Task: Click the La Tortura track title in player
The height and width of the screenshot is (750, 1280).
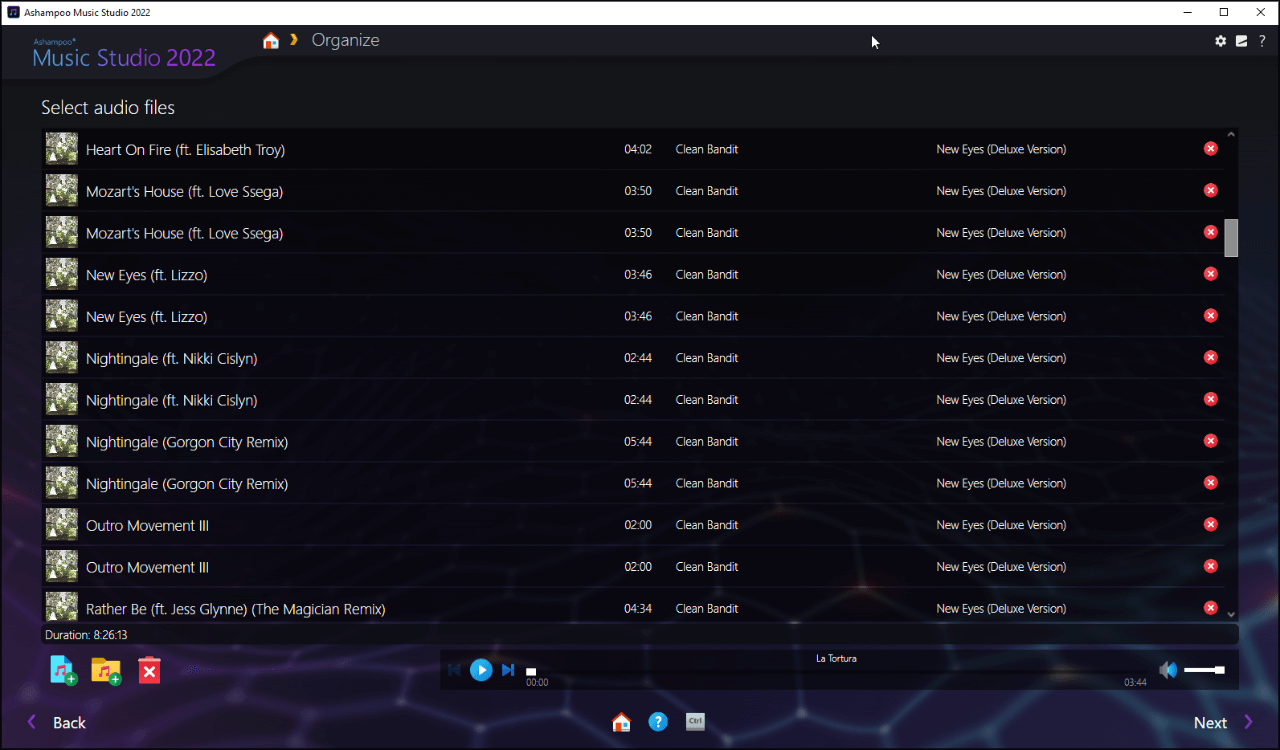Action: coord(836,659)
